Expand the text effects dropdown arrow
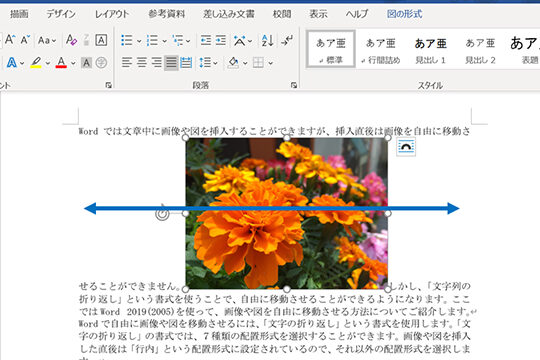The height and width of the screenshot is (360, 540). [x=22, y=63]
